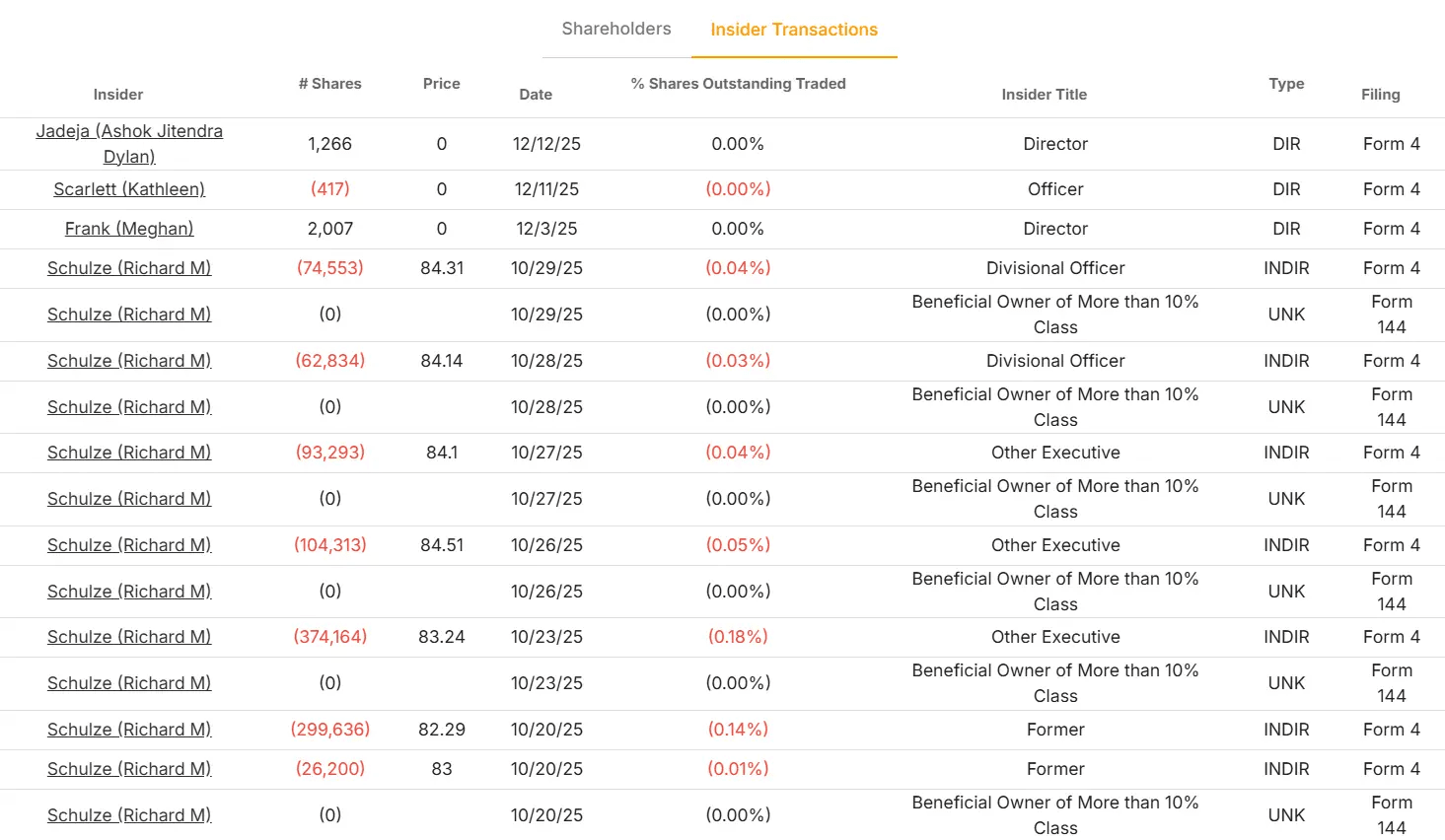Open Schulze link for the 374,164 share sale
1445x840 pixels.
129,637
